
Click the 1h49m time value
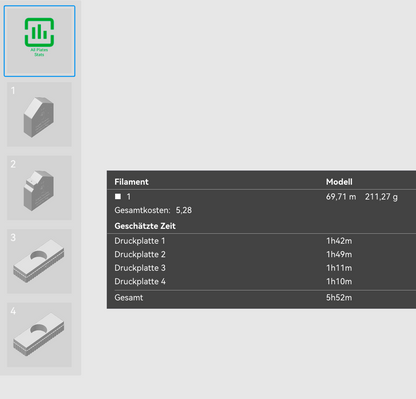tap(339, 254)
